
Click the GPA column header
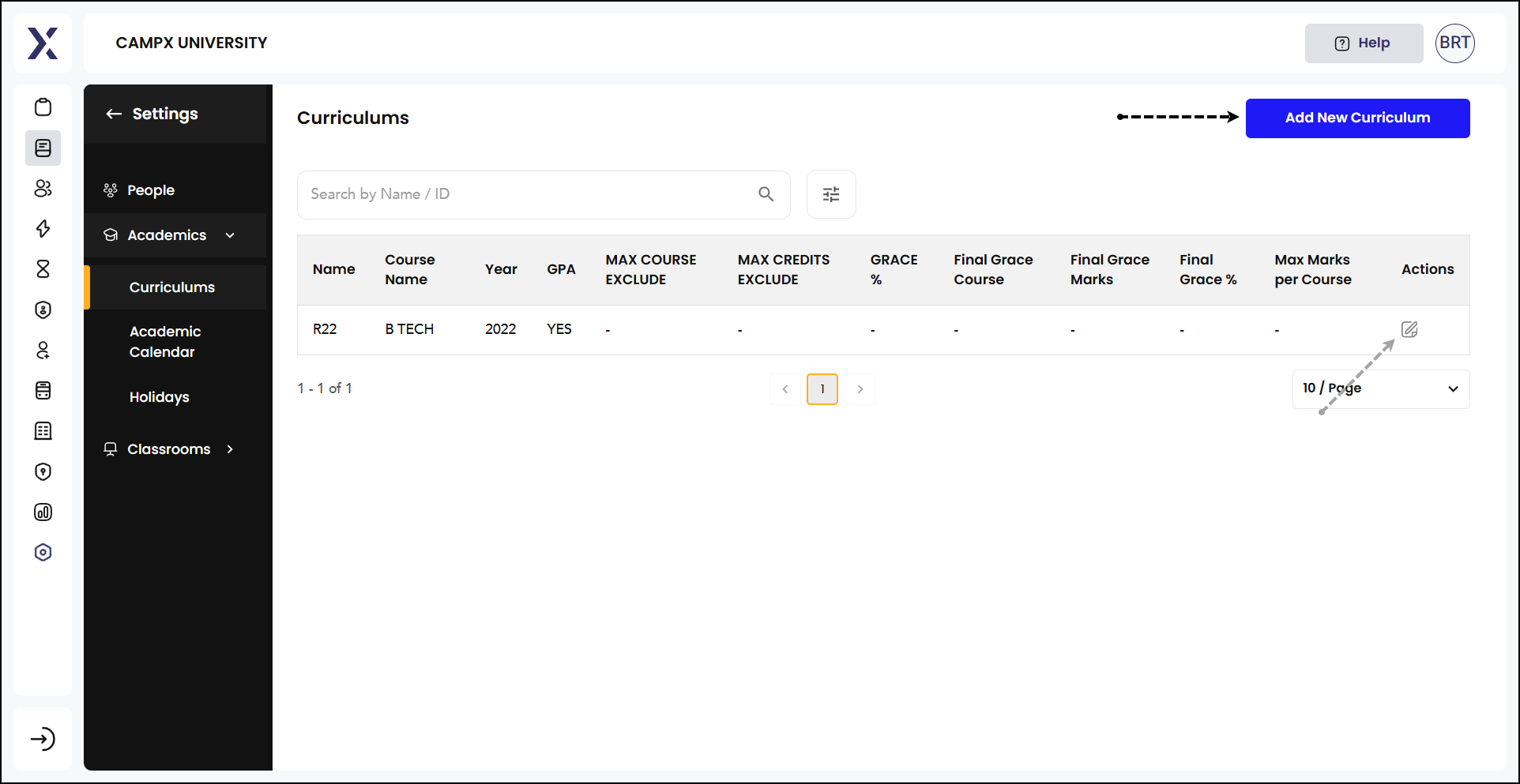pos(561,269)
